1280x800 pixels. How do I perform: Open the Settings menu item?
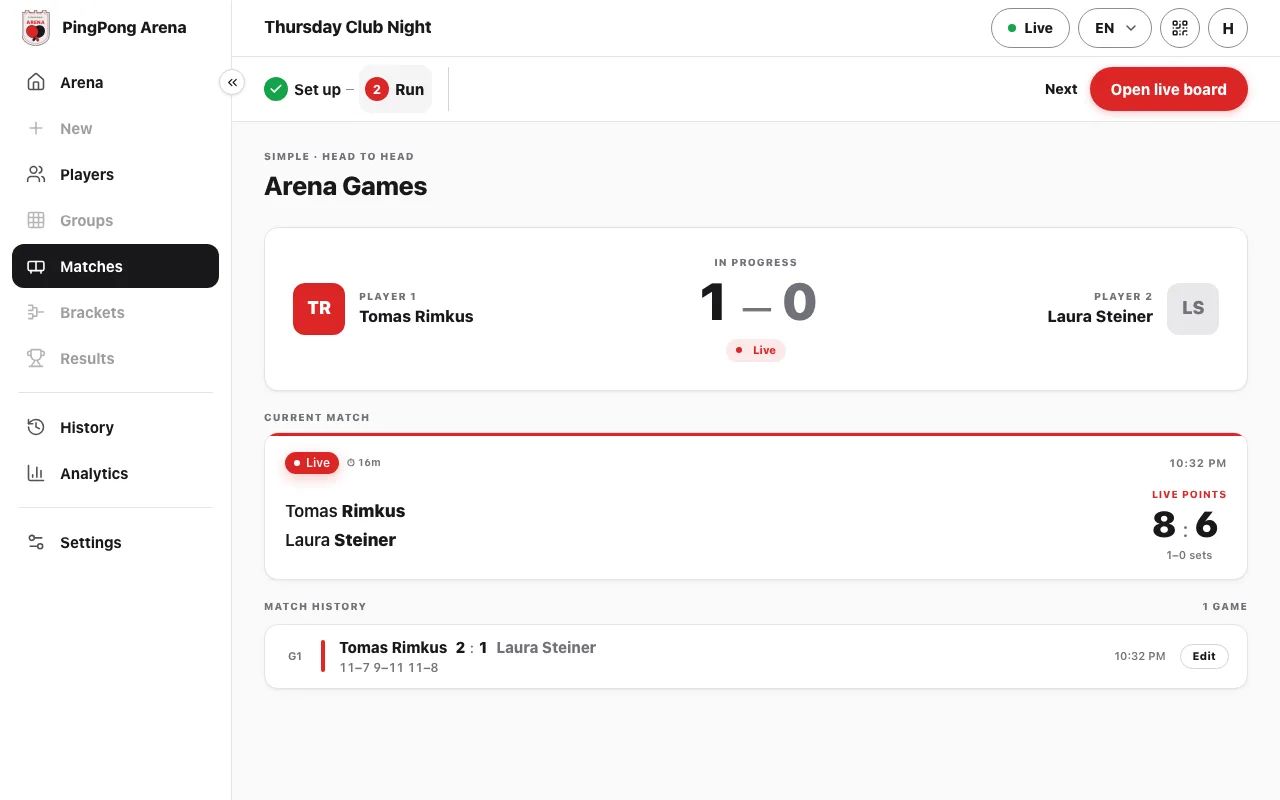point(115,542)
